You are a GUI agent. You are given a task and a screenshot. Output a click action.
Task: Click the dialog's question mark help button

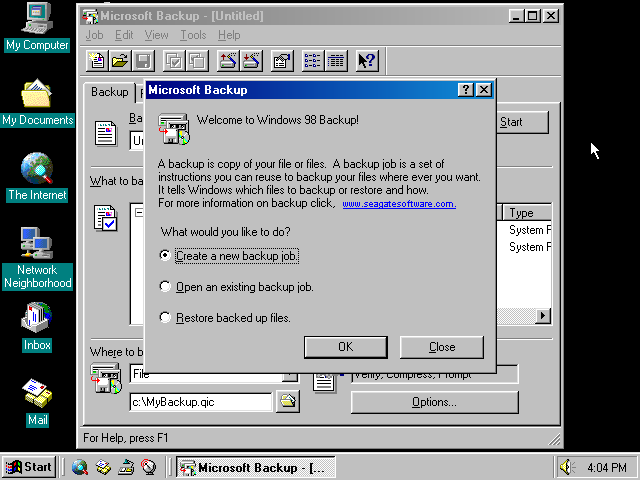coord(466,90)
